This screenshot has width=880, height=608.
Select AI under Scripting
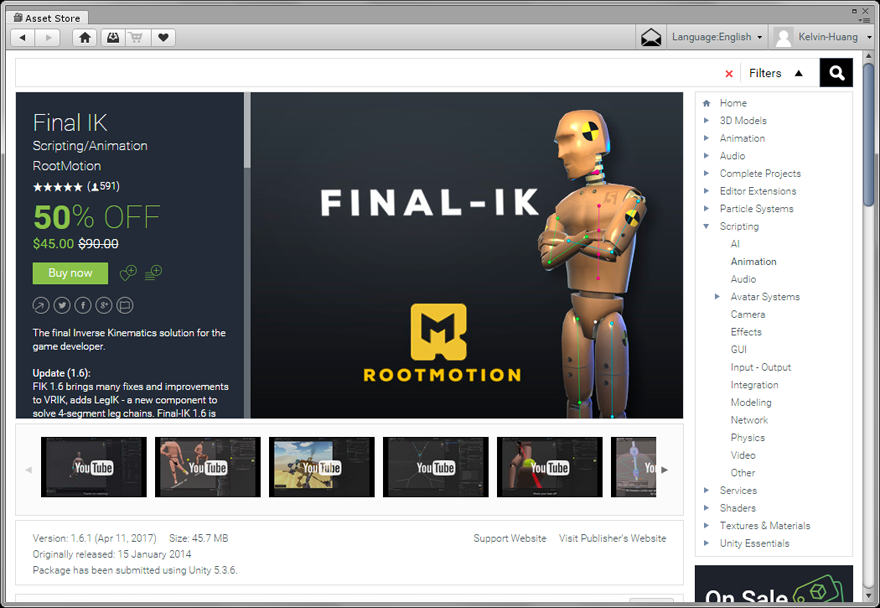[735, 244]
